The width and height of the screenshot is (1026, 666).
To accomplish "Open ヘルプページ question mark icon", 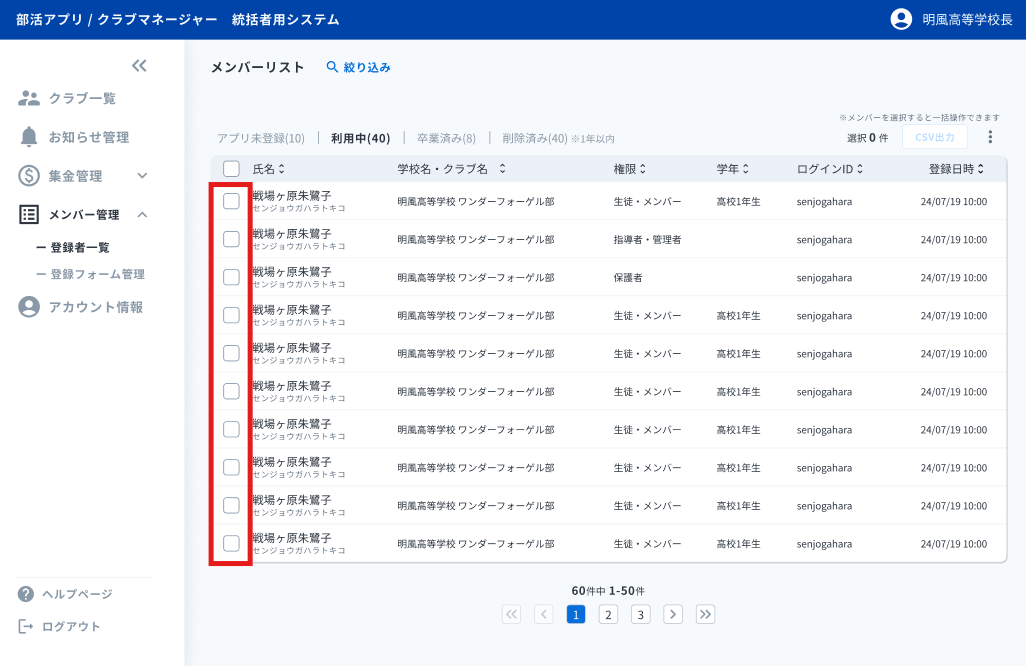I will 26,594.
